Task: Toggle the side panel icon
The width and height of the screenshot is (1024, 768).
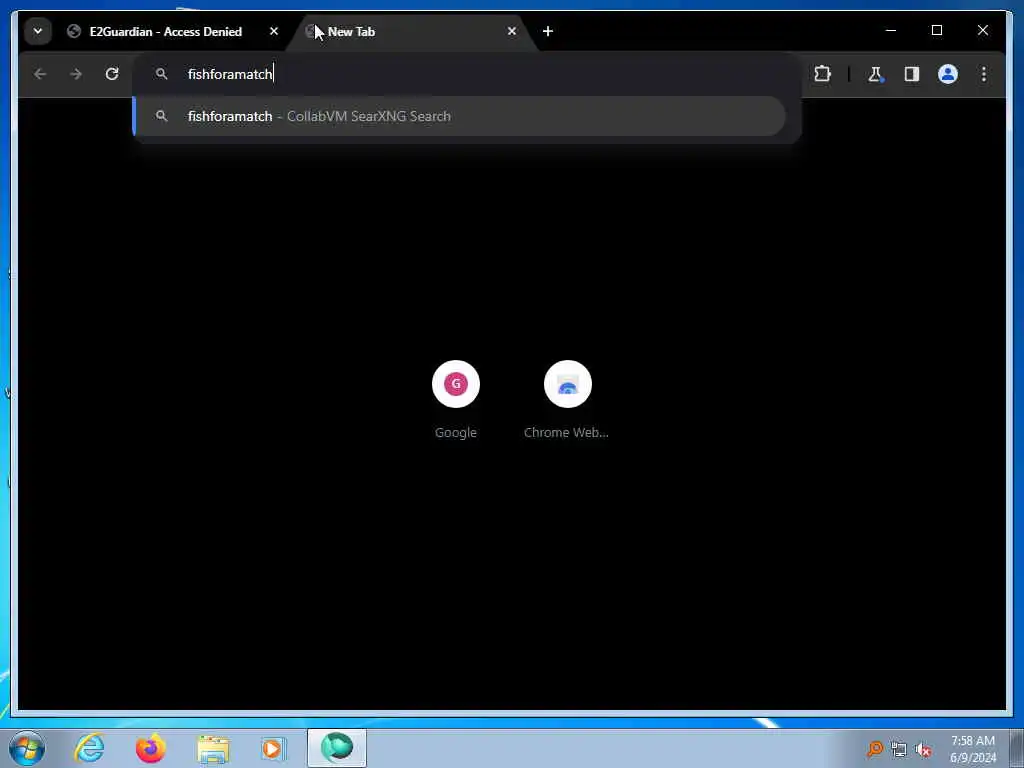Action: tap(912, 74)
